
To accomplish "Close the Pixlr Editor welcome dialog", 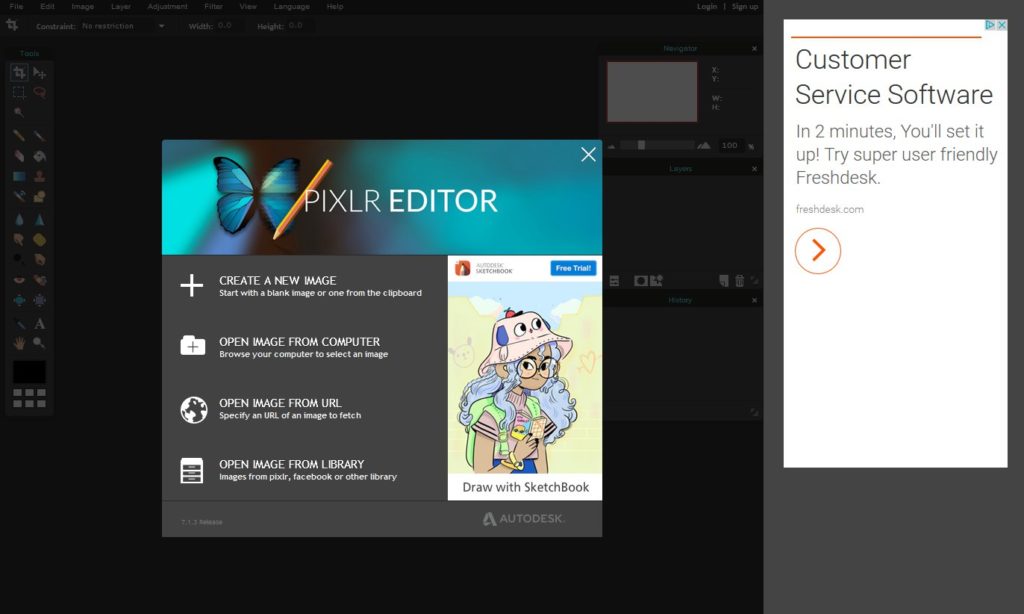I will tap(588, 154).
